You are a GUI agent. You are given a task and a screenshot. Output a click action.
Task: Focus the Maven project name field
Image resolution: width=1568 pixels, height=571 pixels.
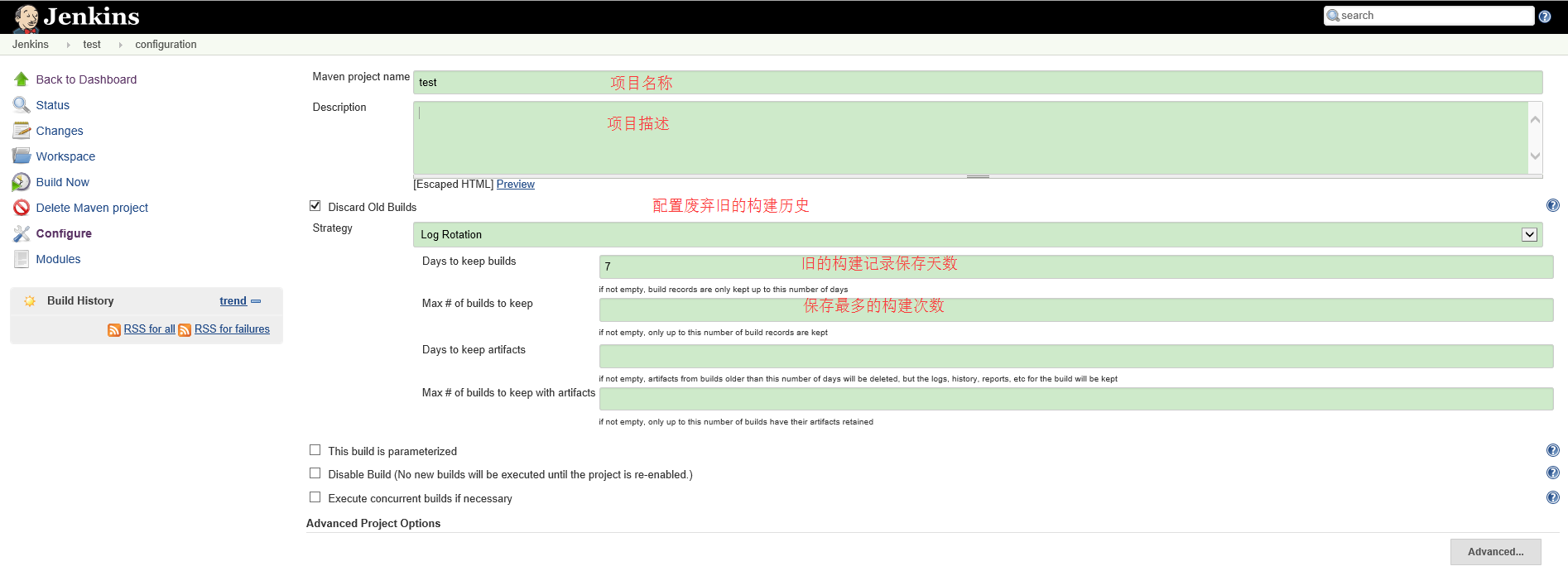(978, 82)
